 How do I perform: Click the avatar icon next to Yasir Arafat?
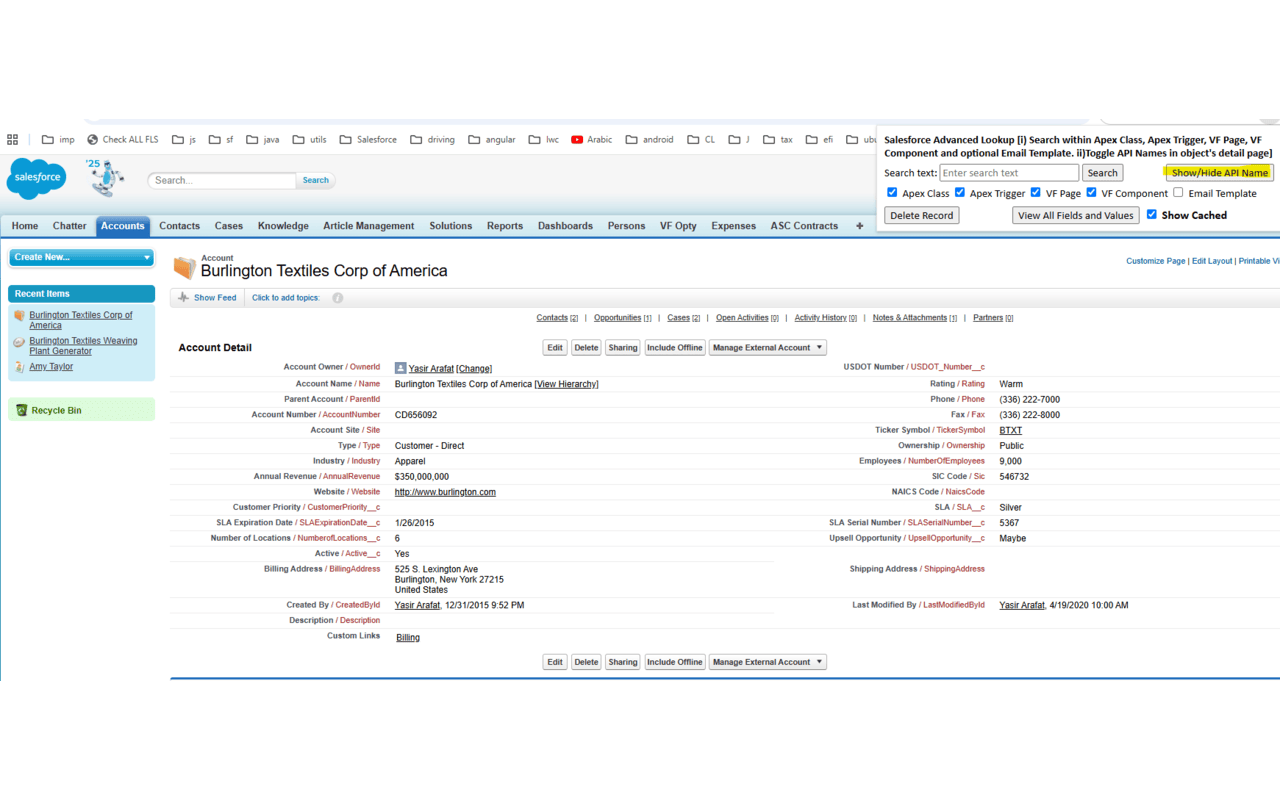(x=400, y=368)
